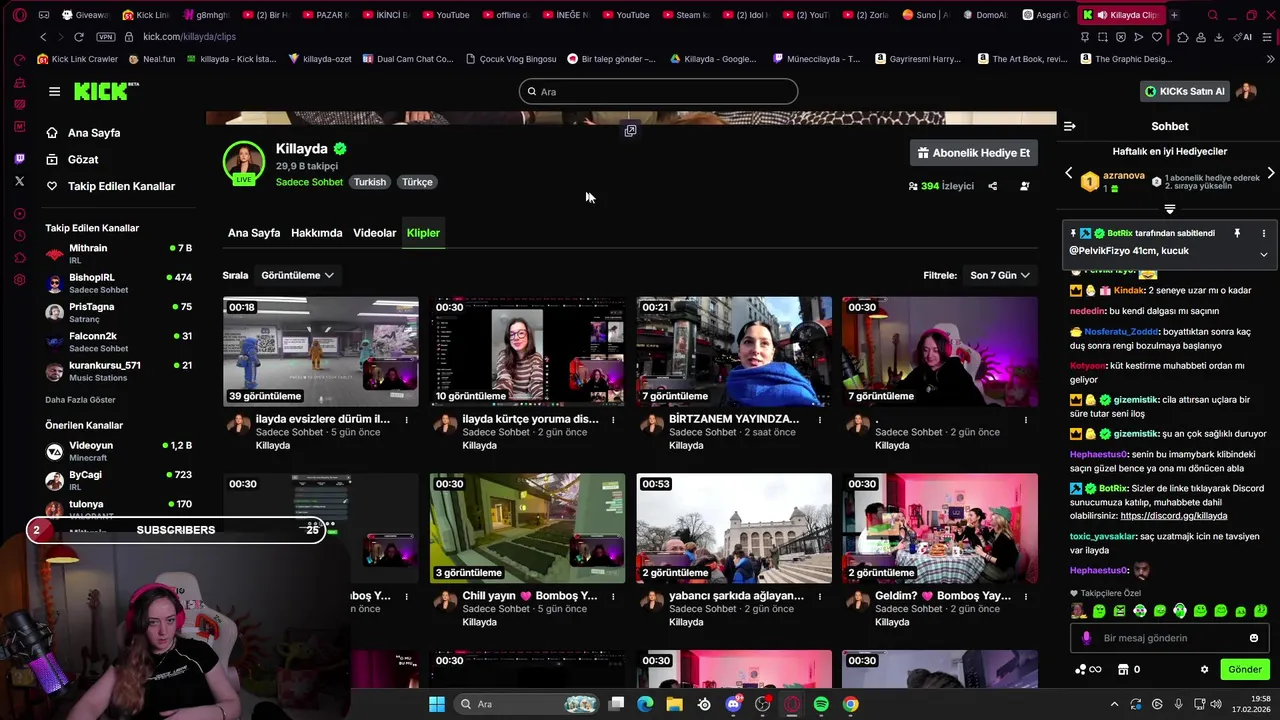Click the Opera heart bookmark icon
The width and height of the screenshot is (1280, 720).
coord(1157,37)
